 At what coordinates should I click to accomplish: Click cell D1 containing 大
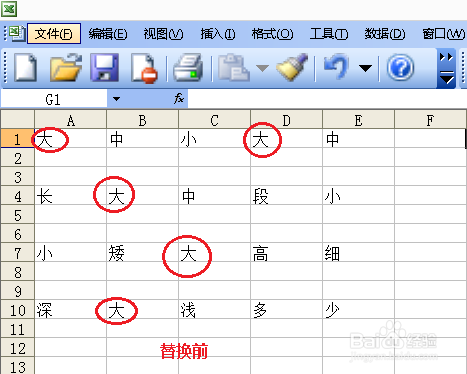pos(286,138)
